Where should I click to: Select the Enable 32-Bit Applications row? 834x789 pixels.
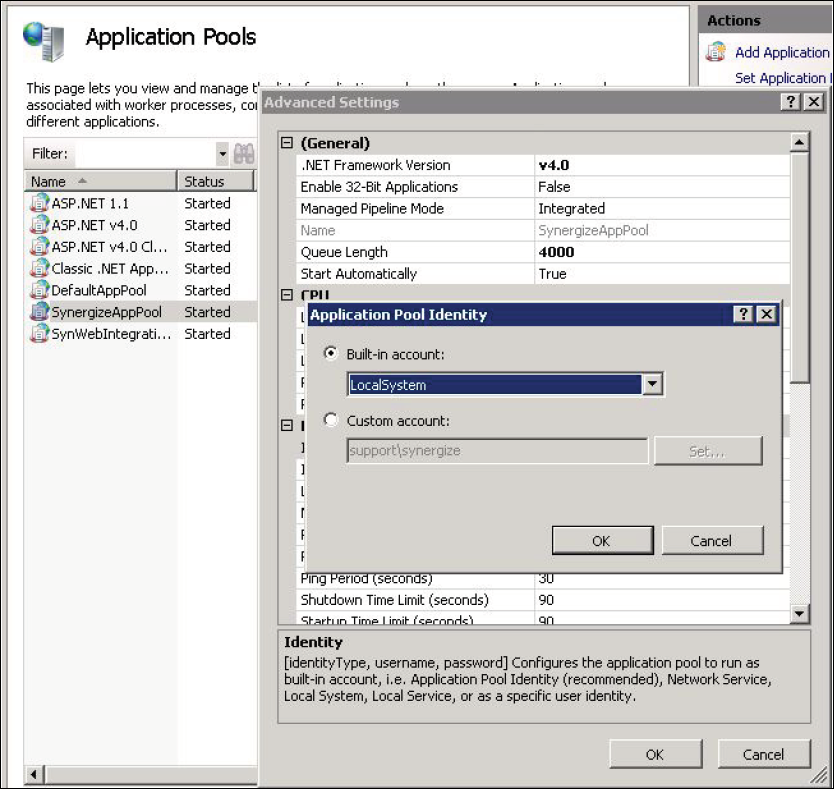[x=543, y=187]
